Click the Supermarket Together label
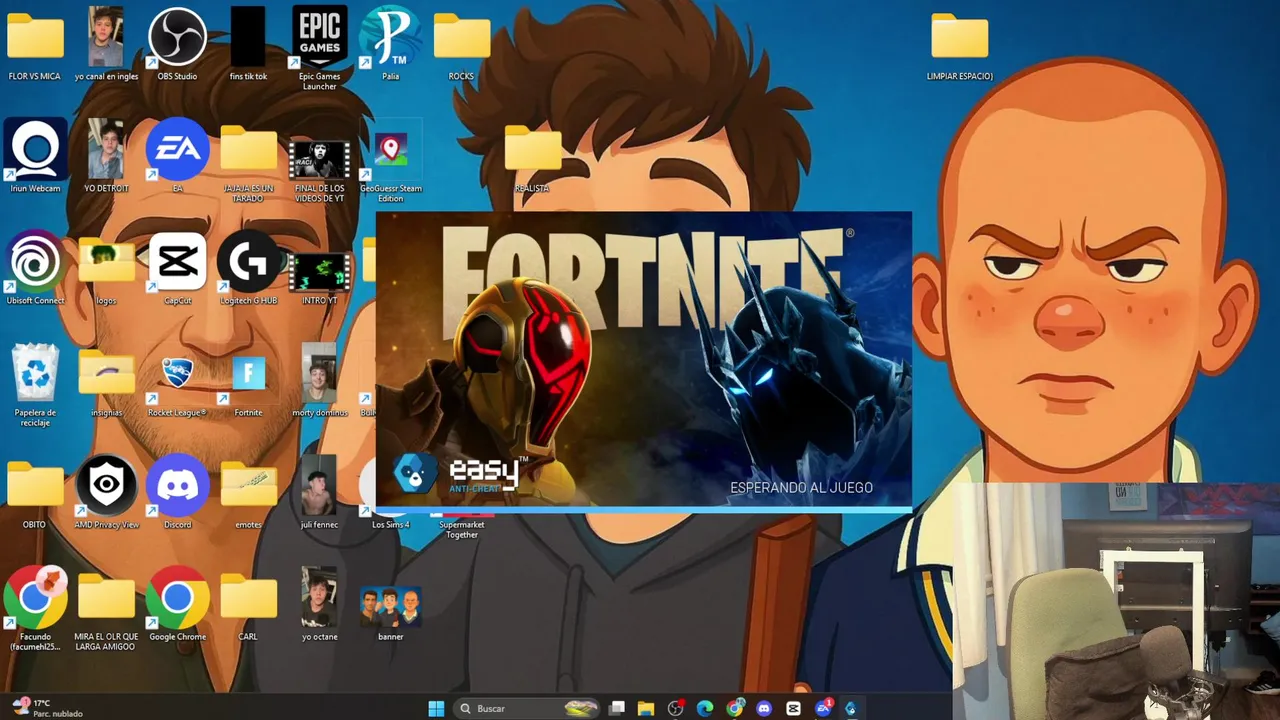 click(461, 529)
